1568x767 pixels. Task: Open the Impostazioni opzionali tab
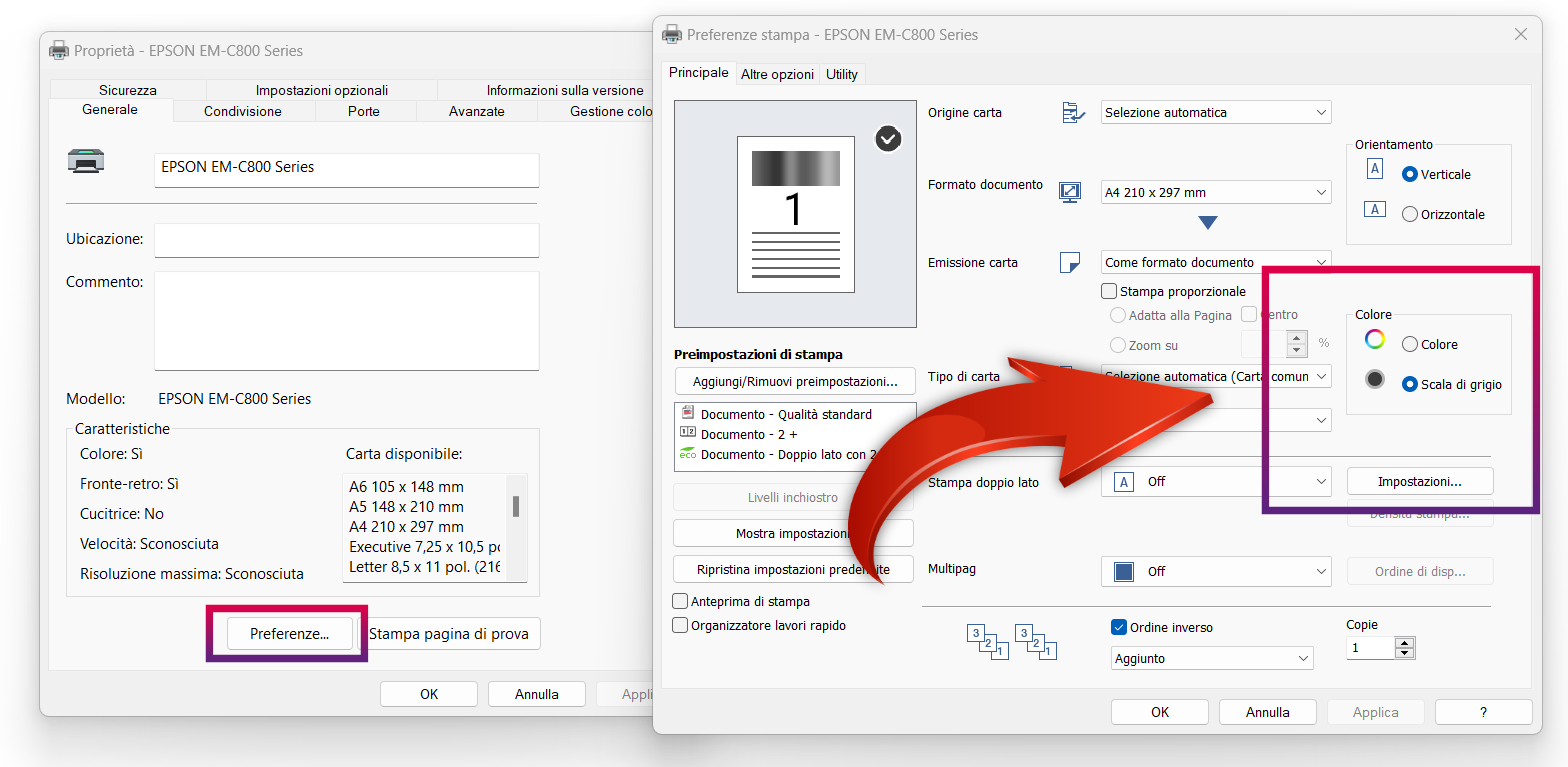pyautogui.click(x=322, y=90)
